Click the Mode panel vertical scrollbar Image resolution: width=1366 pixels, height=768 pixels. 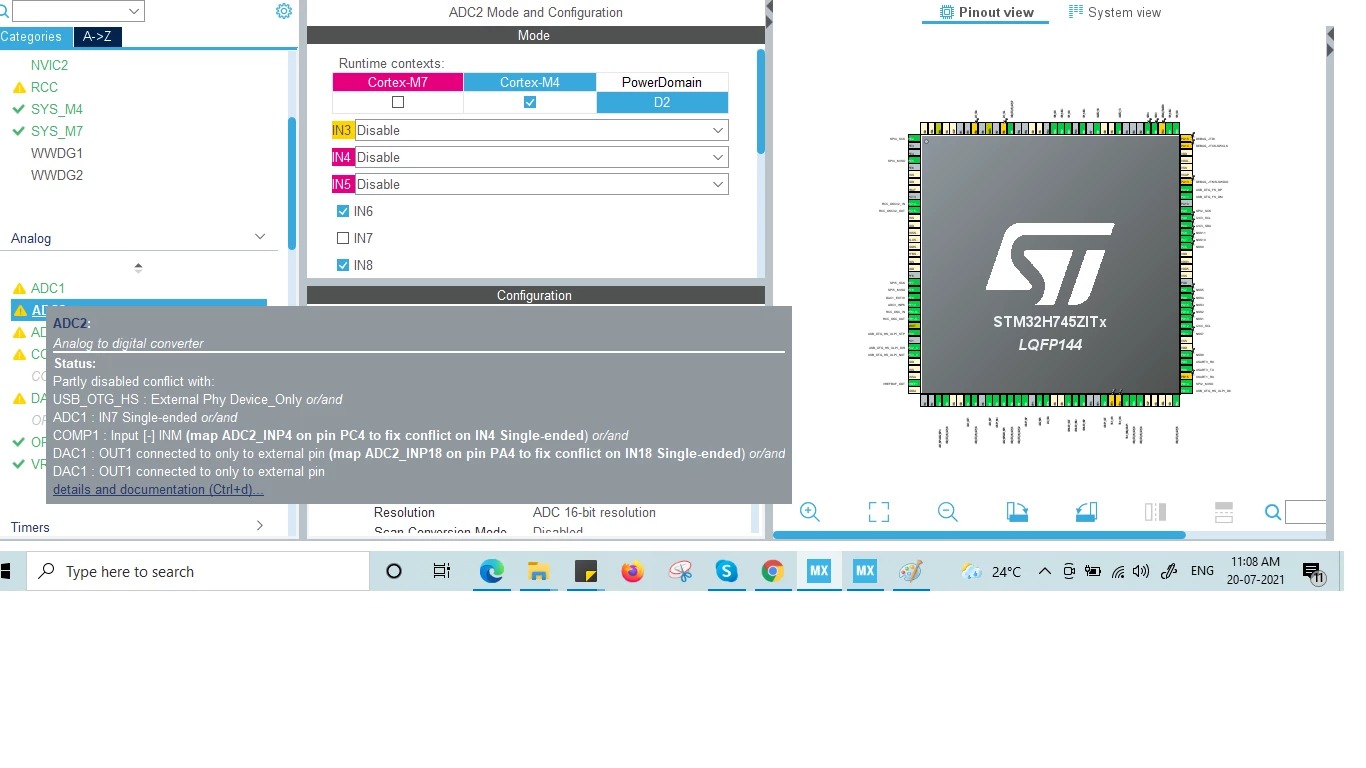click(761, 100)
